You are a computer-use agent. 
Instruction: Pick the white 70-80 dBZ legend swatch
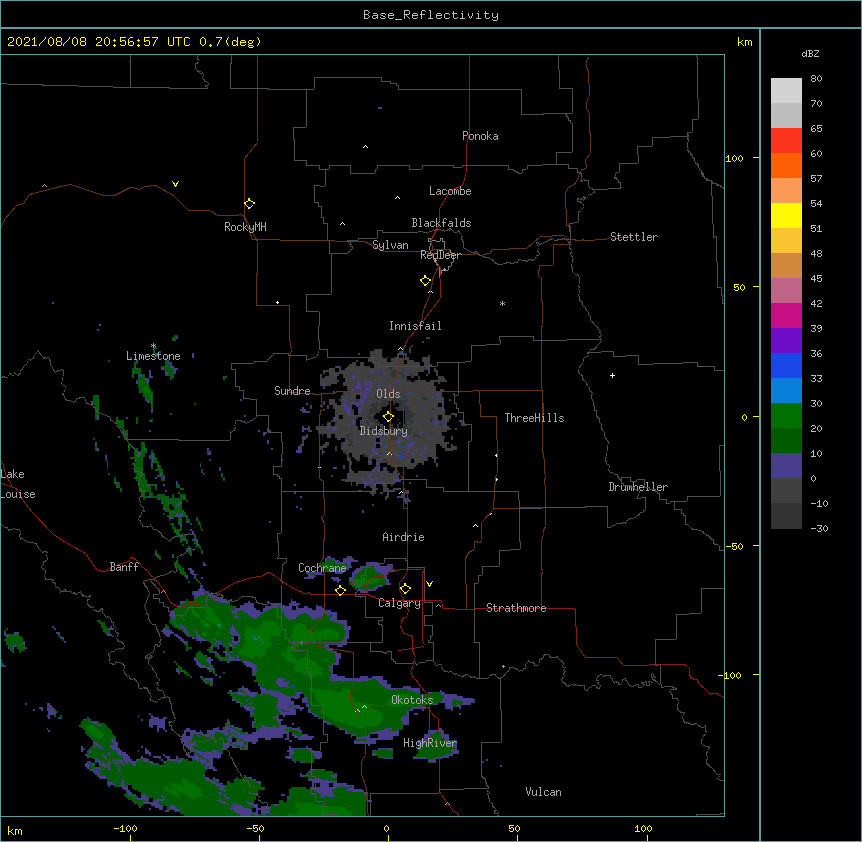pos(786,91)
